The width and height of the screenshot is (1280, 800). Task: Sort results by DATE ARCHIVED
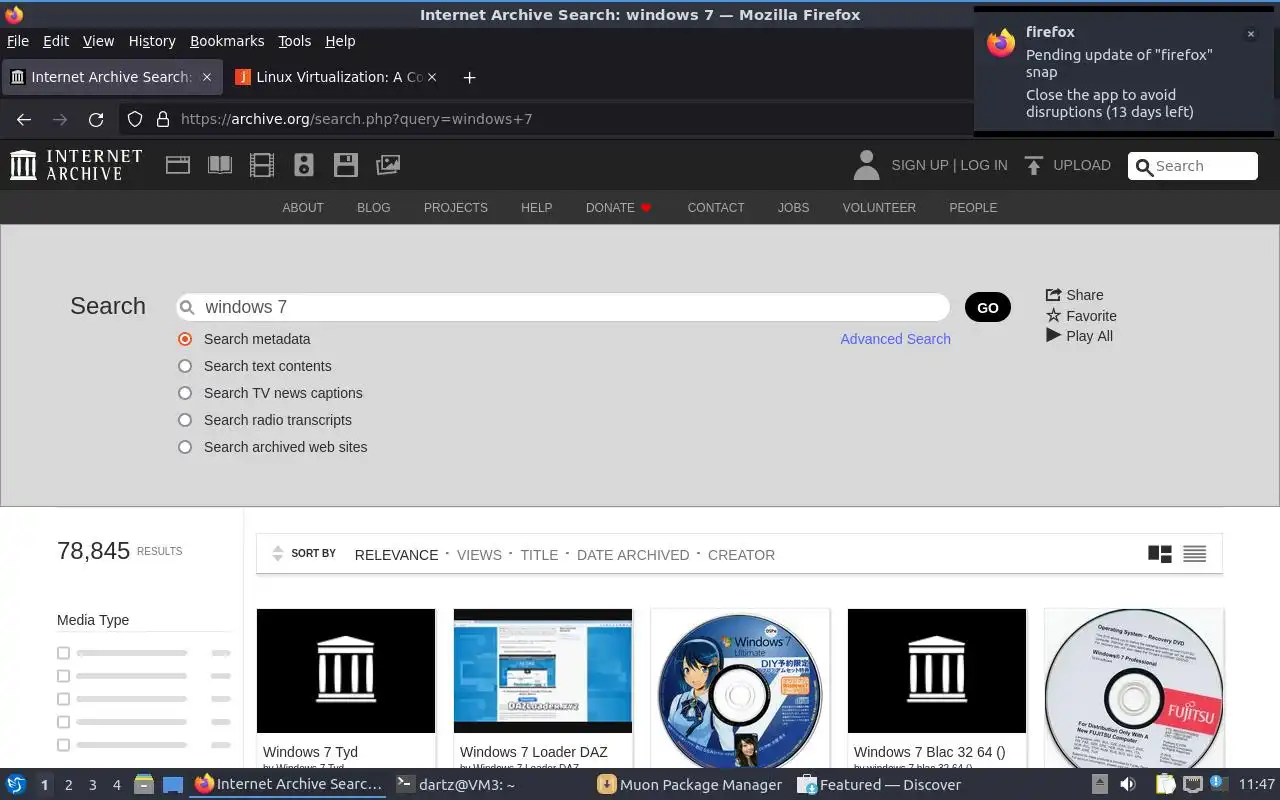point(633,555)
